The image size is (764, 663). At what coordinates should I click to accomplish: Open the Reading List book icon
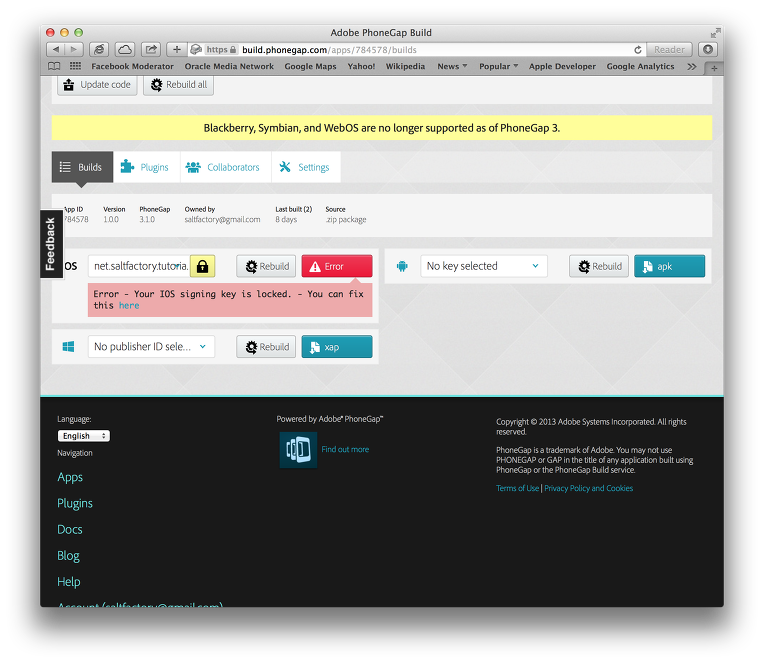pyautogui.click(x=54, y=66)
